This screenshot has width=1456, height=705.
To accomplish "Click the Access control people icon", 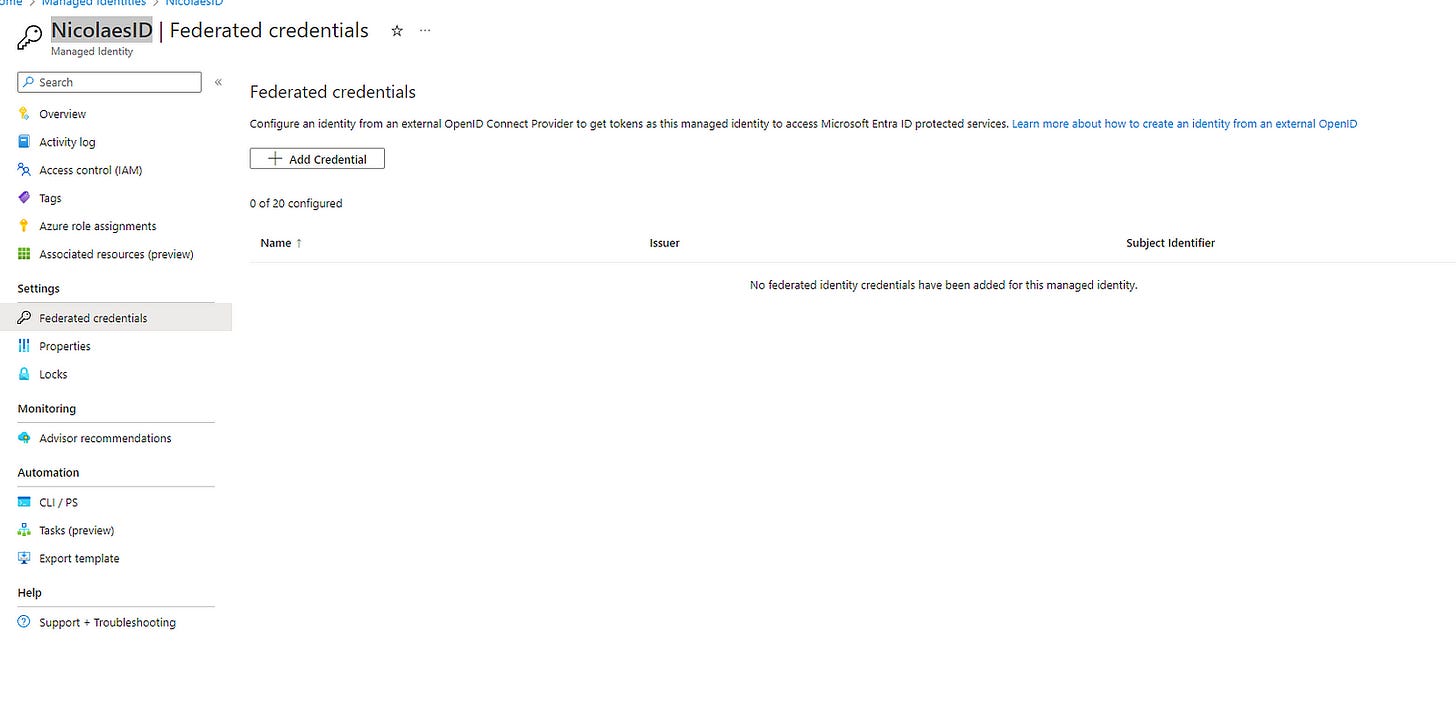I will click(24, 170).
